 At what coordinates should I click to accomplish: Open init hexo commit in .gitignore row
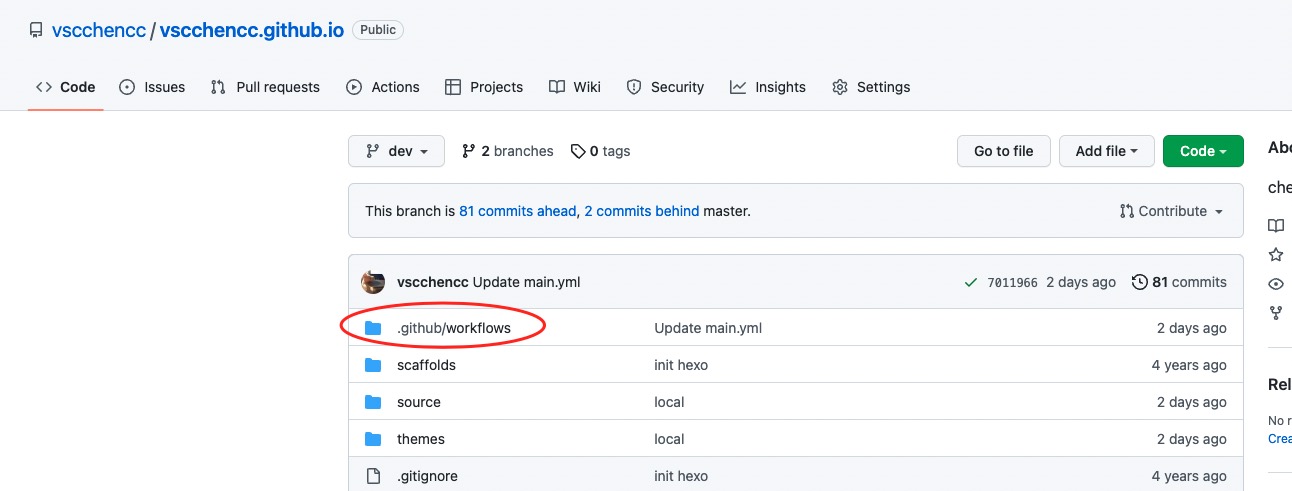pos(681,476)
